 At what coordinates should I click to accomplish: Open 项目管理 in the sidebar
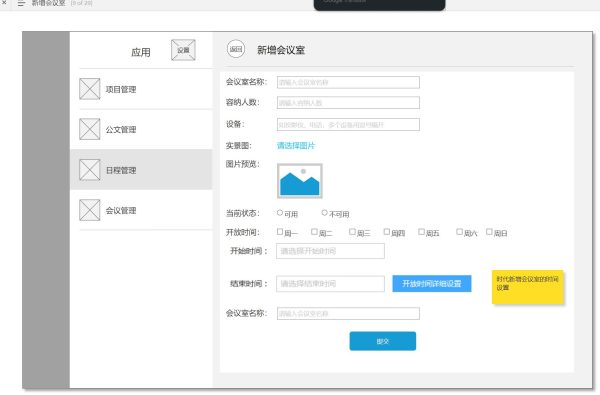[x=141, y=89]
